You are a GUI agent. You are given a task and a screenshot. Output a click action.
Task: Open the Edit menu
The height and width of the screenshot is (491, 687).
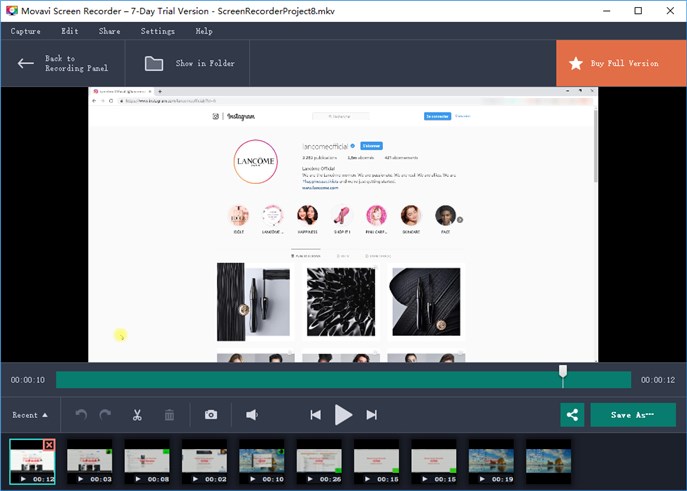click(70, 31)
